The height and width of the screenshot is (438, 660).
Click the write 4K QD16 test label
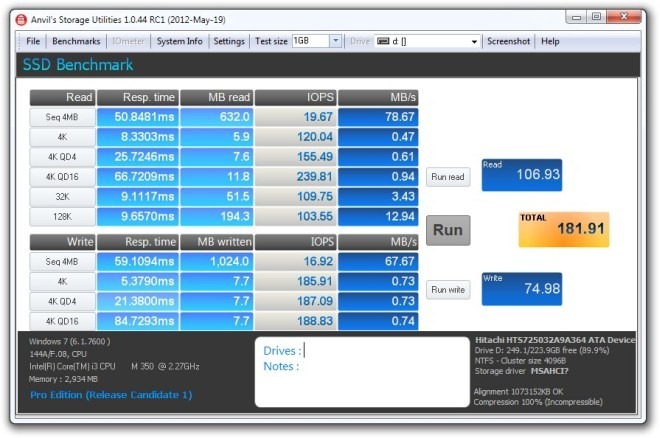coord(62,321)
